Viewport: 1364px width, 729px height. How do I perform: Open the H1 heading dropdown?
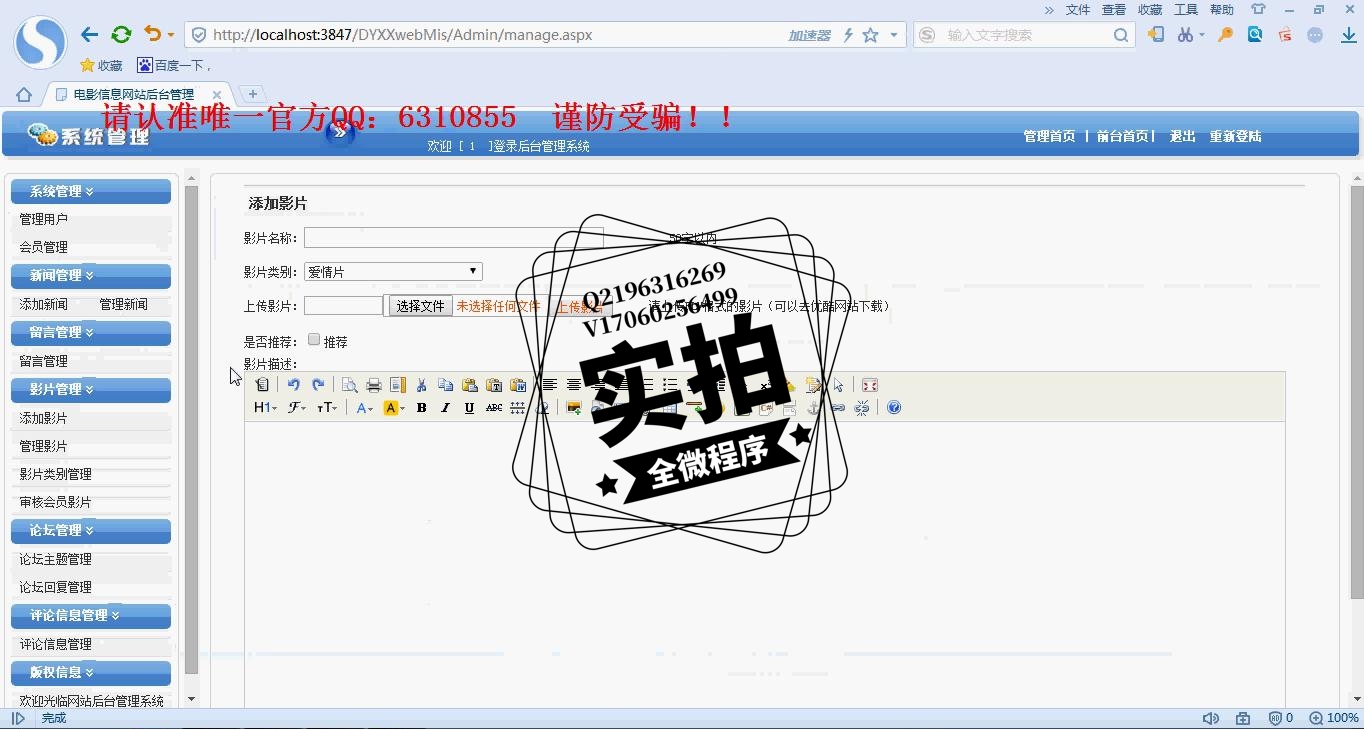(x=265, y=407)
